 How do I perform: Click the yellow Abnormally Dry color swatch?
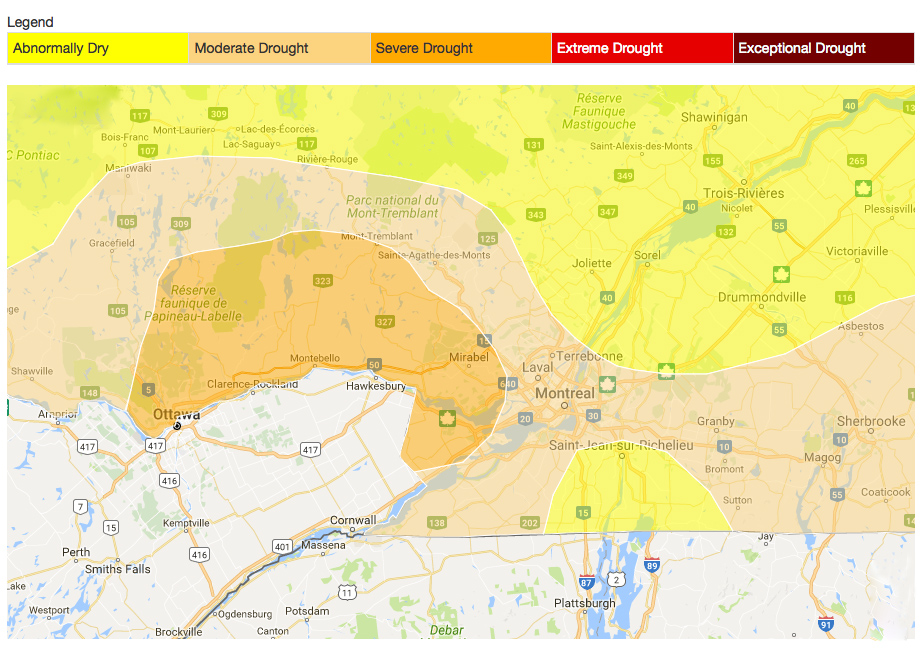point(96,48)
